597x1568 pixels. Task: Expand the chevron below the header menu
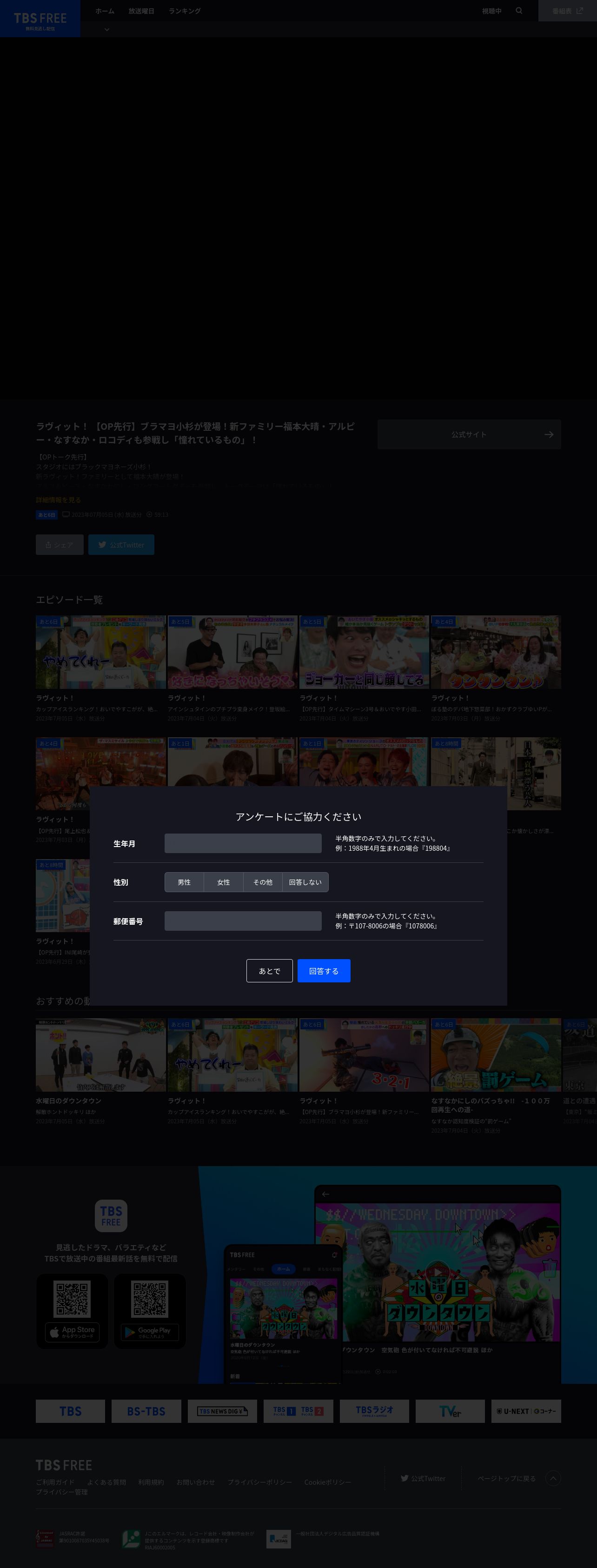106,29
